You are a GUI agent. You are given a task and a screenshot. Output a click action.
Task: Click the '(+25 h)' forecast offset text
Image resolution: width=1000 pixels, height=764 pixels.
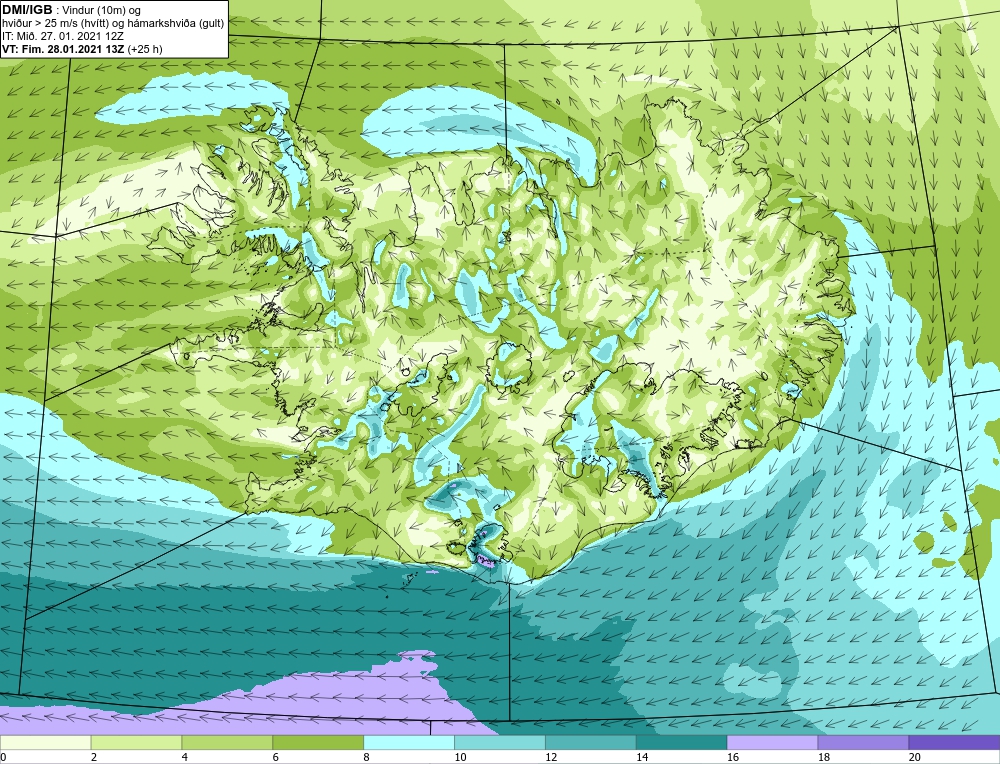click(145, 49)
